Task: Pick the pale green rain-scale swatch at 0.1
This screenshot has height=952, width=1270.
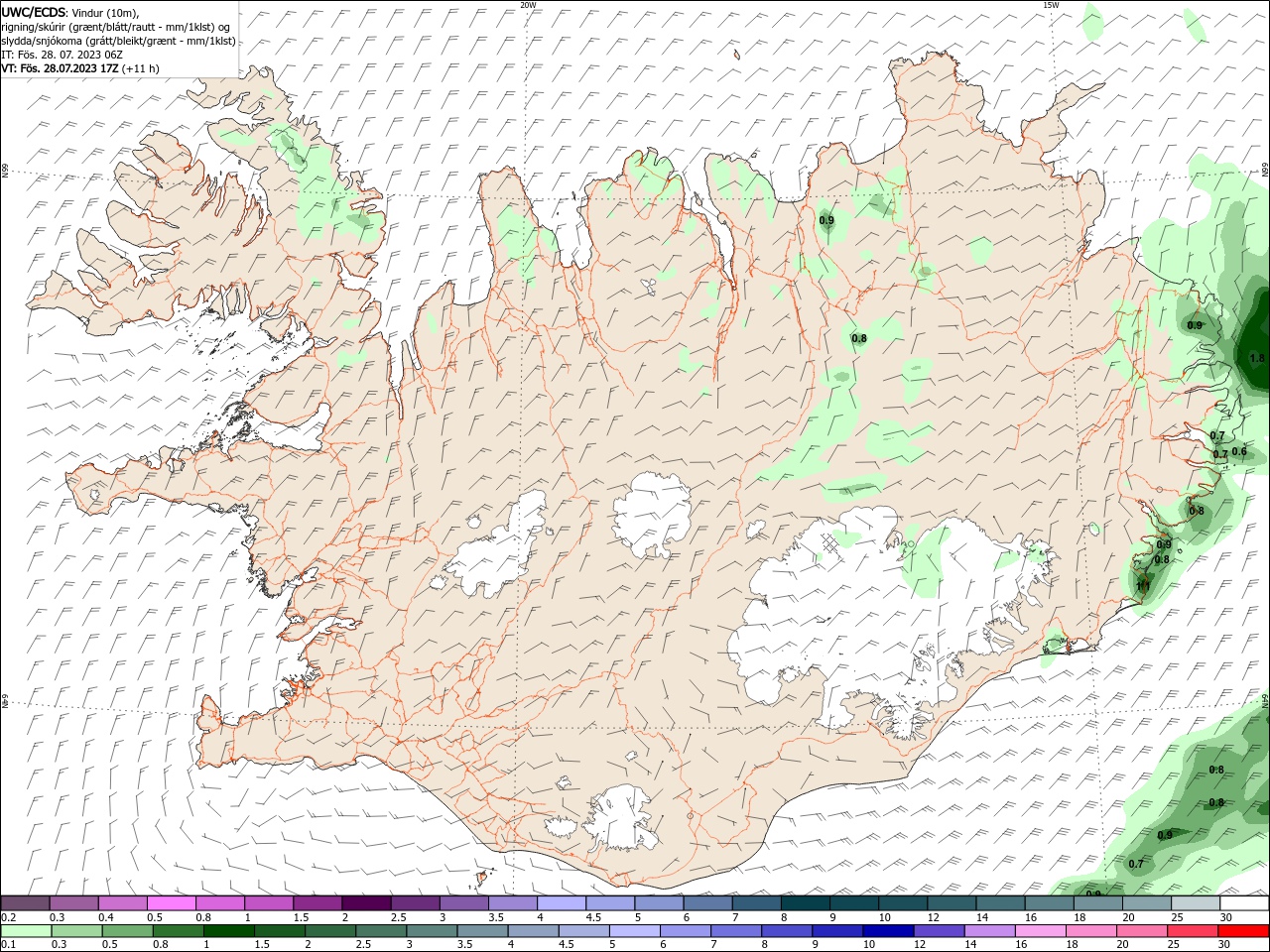Action: [26, 931]
